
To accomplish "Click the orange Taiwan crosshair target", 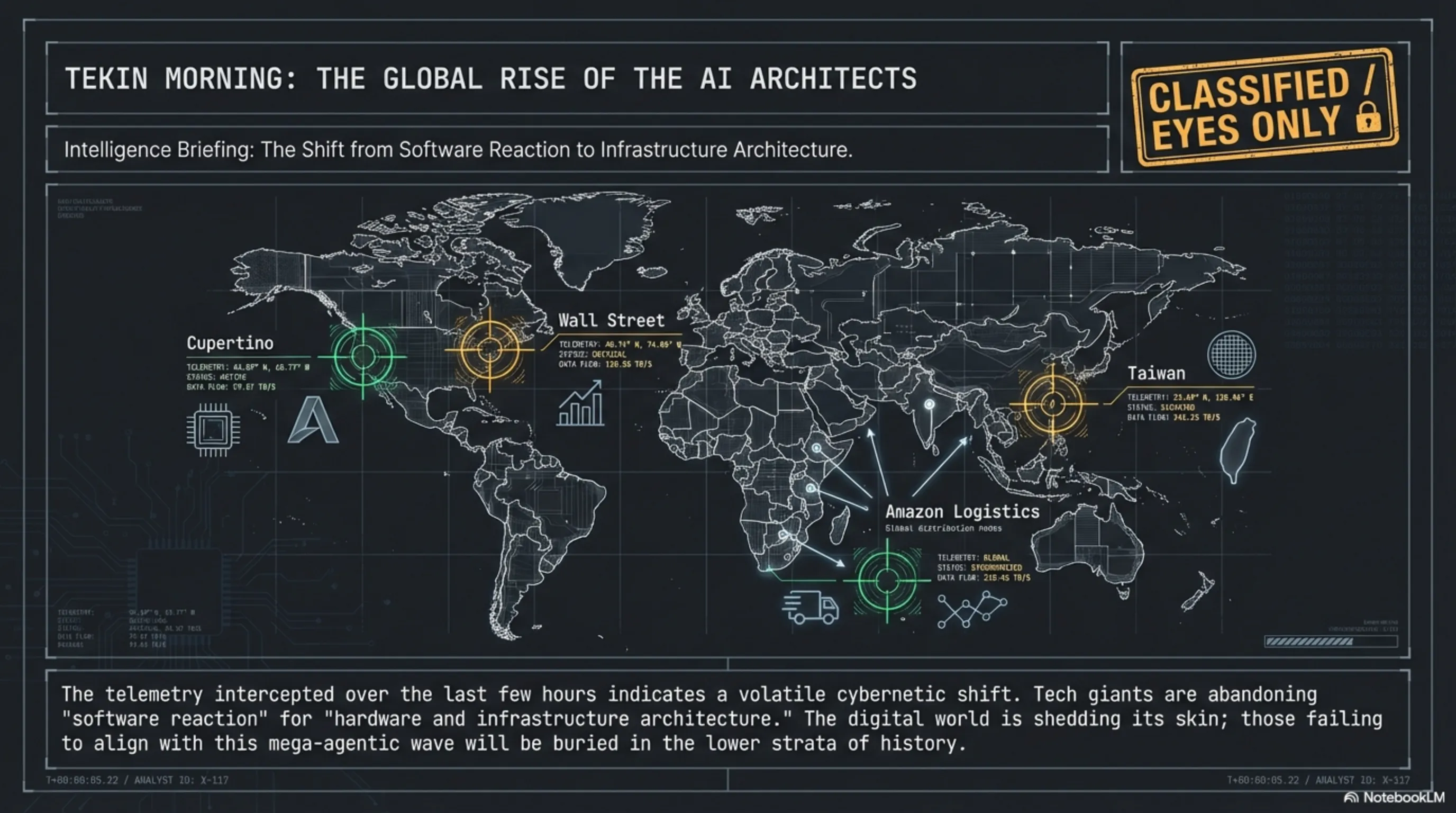I will click(1052, 404).
